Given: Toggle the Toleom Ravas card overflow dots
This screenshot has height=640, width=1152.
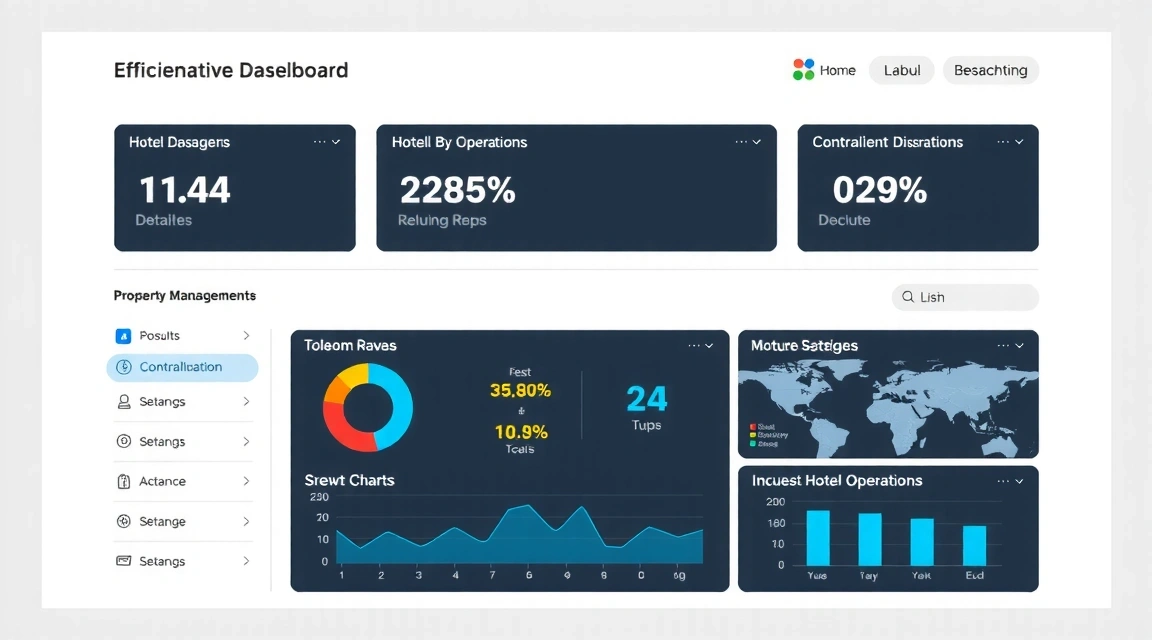Looking at the screenshot, I should [696, 345].
